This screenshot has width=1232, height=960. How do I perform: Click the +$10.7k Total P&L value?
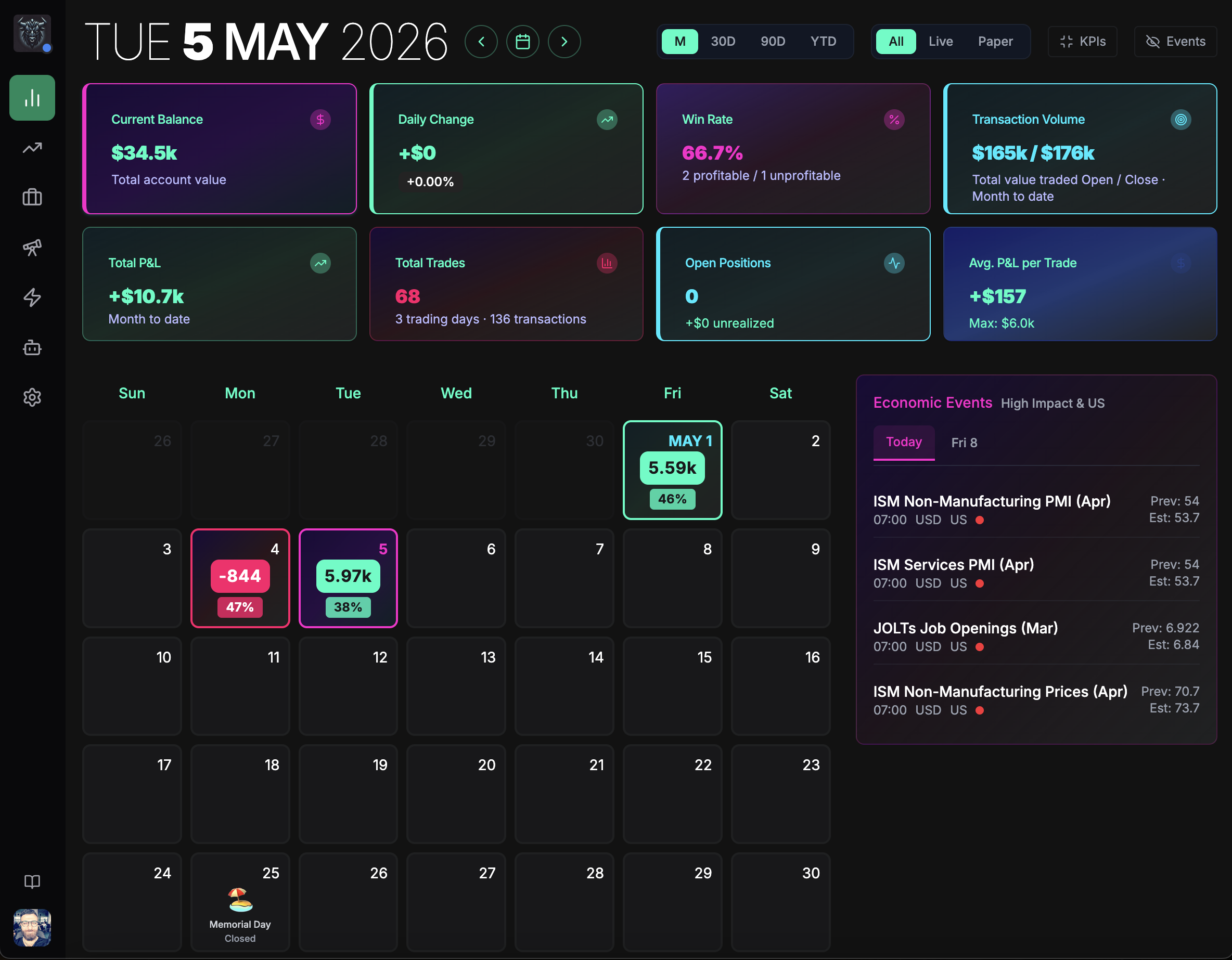click(x=146, y=296)
